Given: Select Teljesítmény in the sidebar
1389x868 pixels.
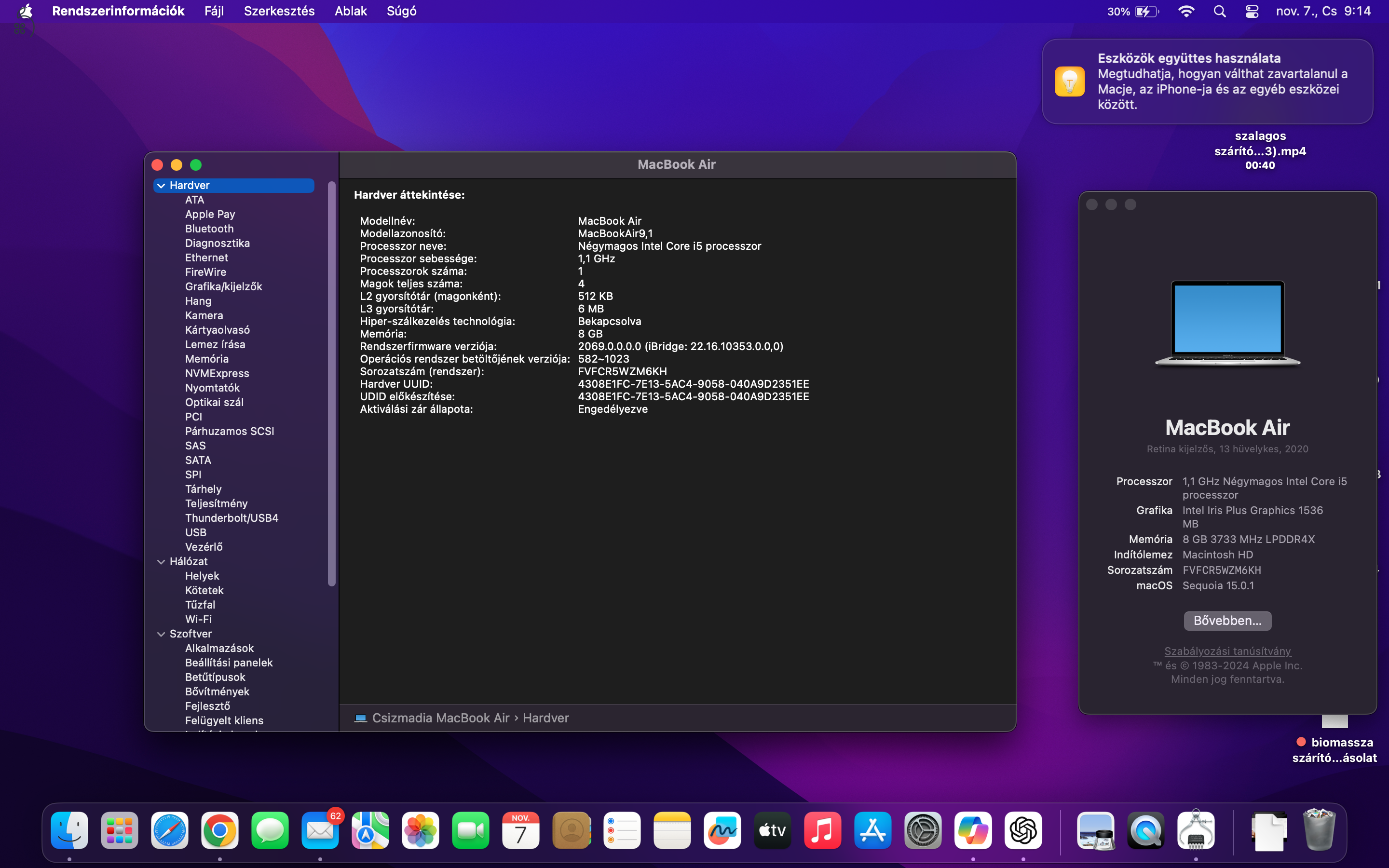Looking at the screenshot, I should (x=217, y=503).
